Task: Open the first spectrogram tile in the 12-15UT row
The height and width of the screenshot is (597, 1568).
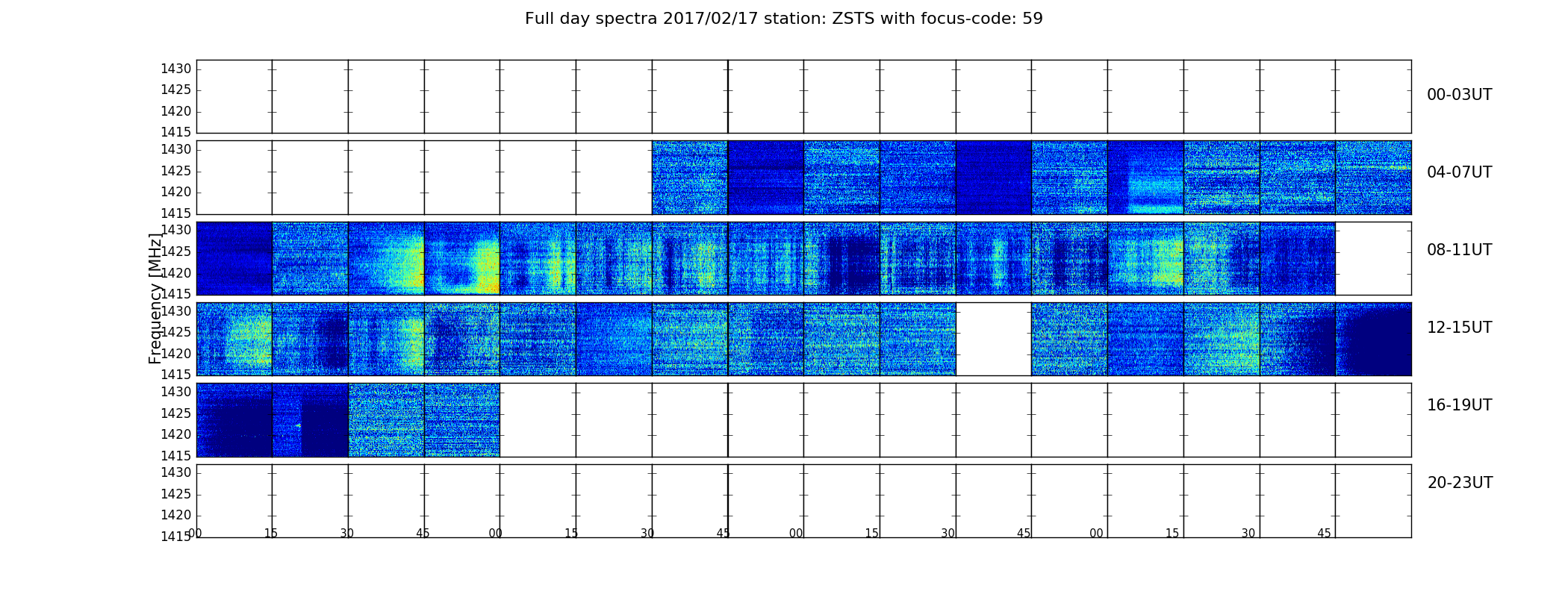Action: coord(234,339)
